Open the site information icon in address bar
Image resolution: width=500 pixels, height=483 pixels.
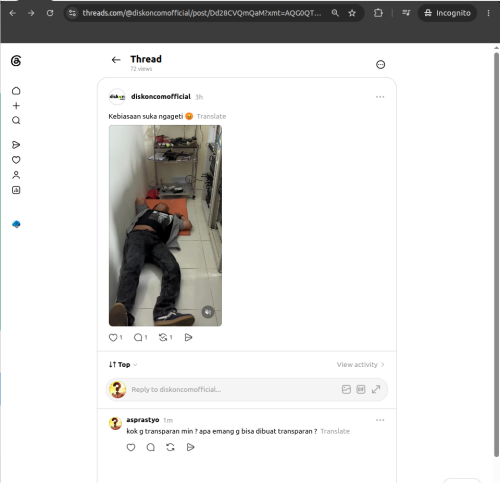pyautogui.click(x=72, y=13)
